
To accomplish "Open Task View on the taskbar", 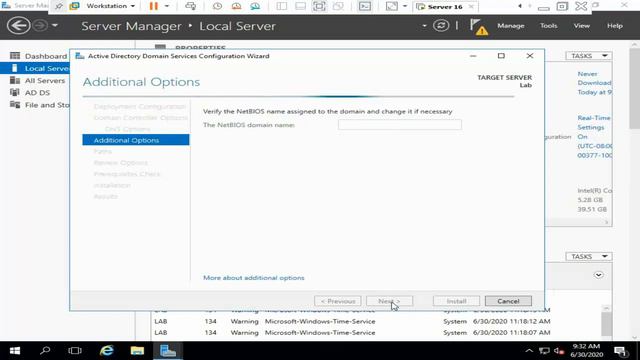I will [75, 351].
